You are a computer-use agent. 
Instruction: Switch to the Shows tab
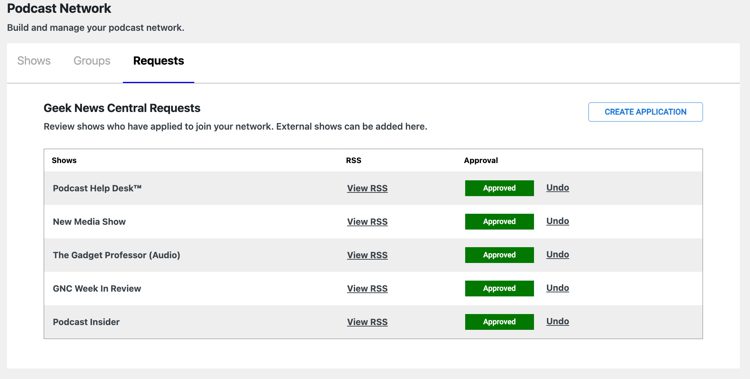coord(34,61)
